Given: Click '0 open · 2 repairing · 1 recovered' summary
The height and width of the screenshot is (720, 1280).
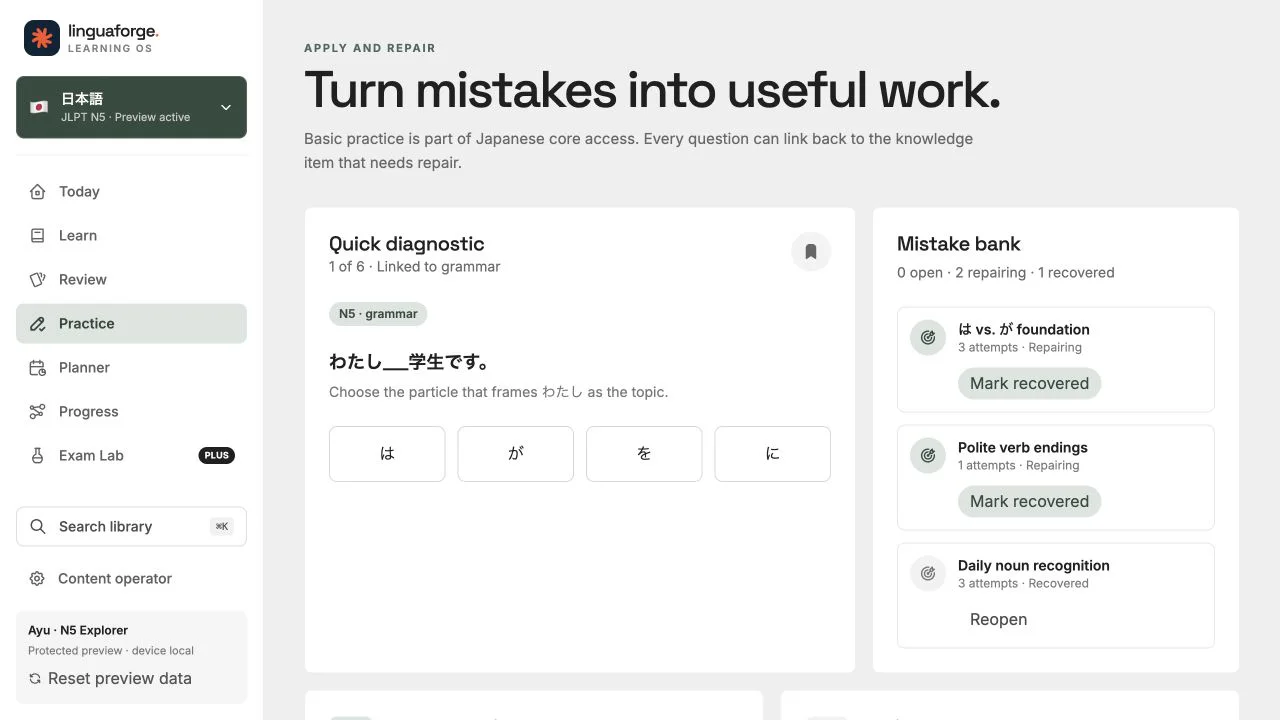Looking at the screenshot, I should pyautogui.click(x=1006, y=273).
